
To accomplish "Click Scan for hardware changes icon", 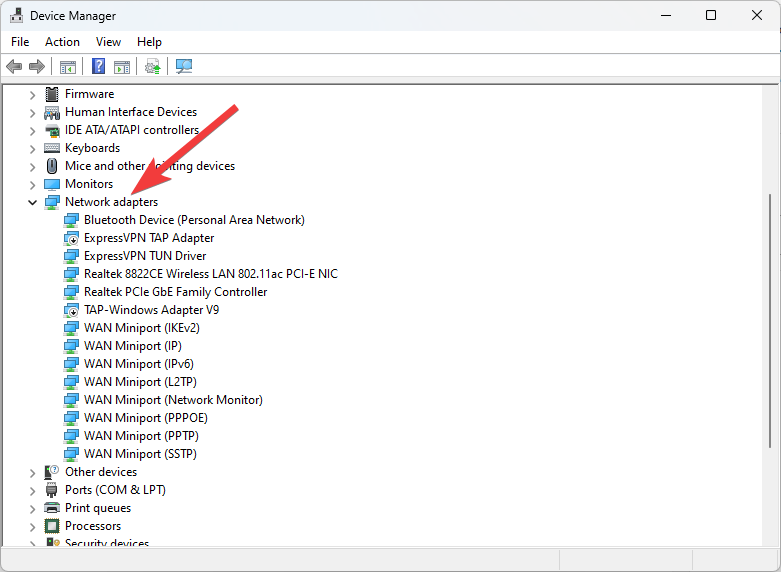I will (184, 67).
